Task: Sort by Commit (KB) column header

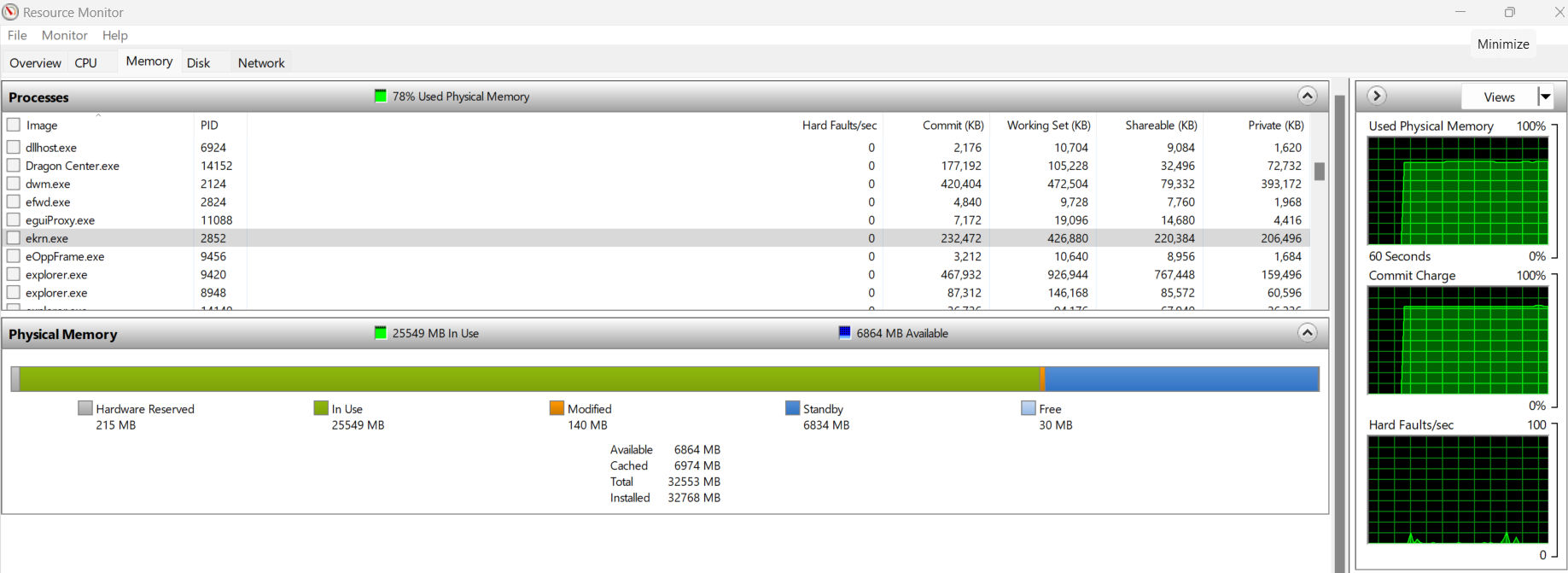Action: point(953,125)
